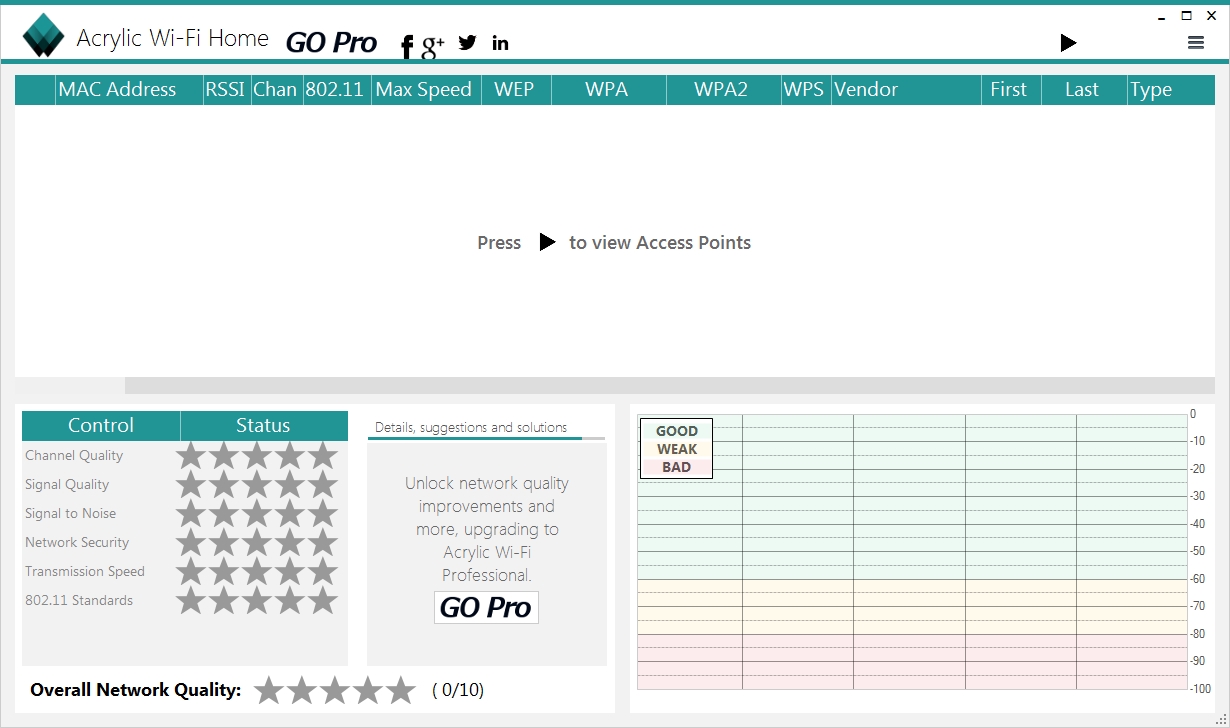Viewport: 1230px width, 728px height.
Task: Click the last star of Signal Quality
Action: click(x=322, y=485)
